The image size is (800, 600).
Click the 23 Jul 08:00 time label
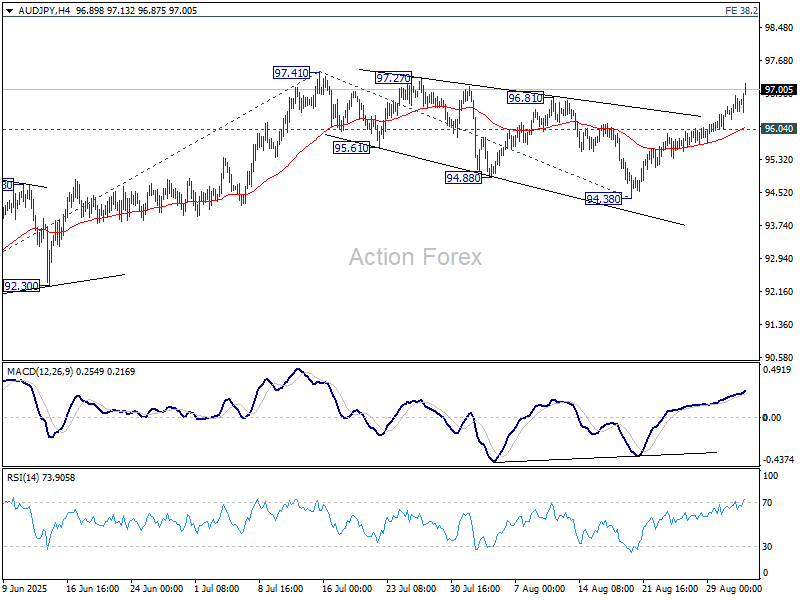[411, 589]
